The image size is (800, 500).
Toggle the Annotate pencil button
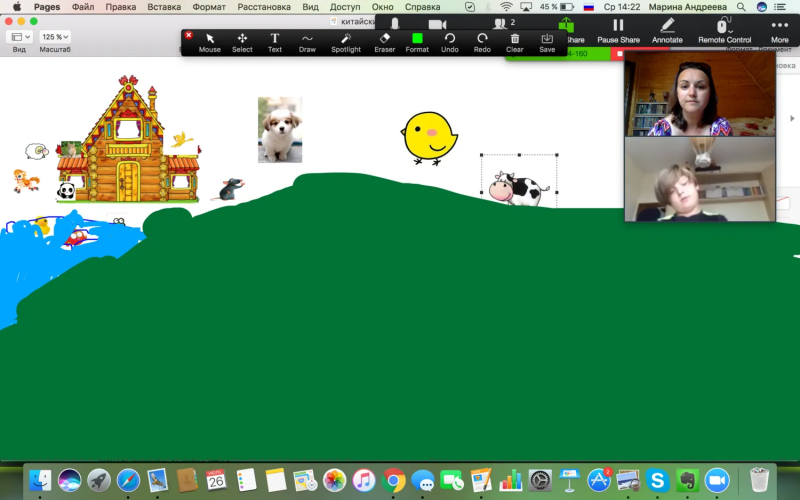coord(667,31)
